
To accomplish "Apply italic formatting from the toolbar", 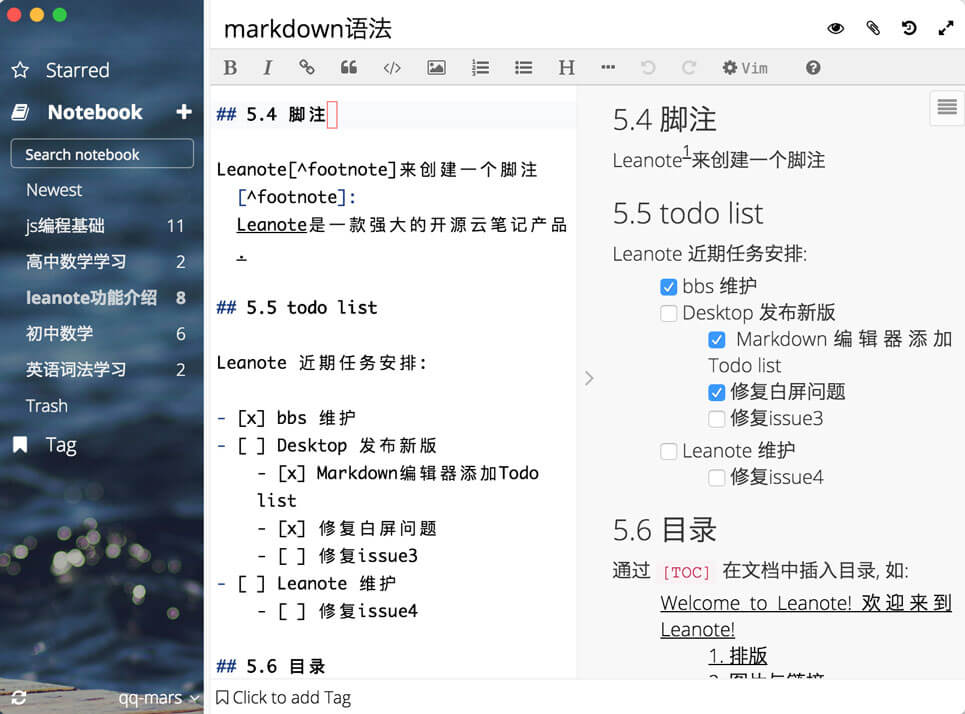I will point(267,68).
